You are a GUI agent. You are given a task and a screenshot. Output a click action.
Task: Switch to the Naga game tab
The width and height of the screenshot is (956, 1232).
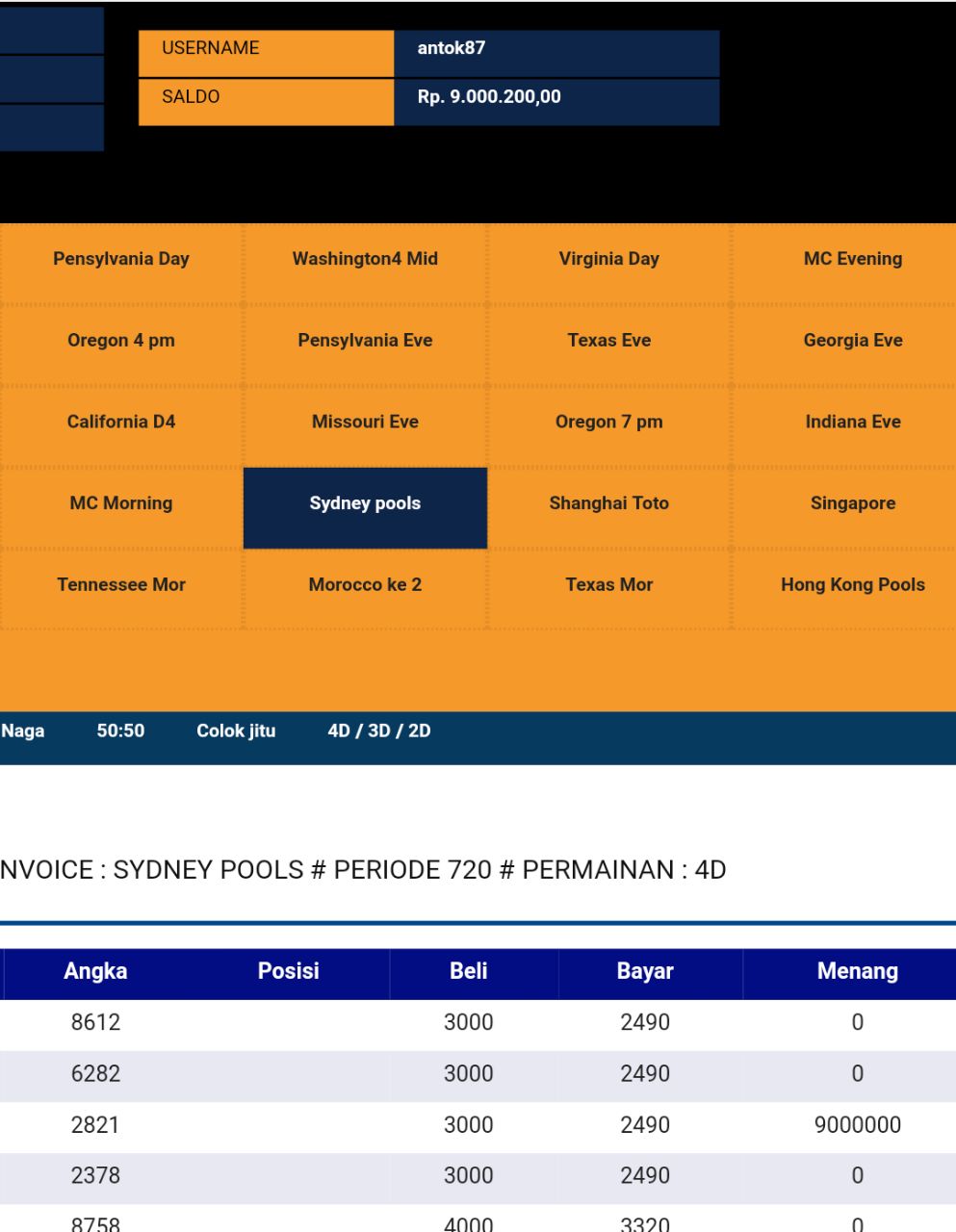tap(23, 731)
